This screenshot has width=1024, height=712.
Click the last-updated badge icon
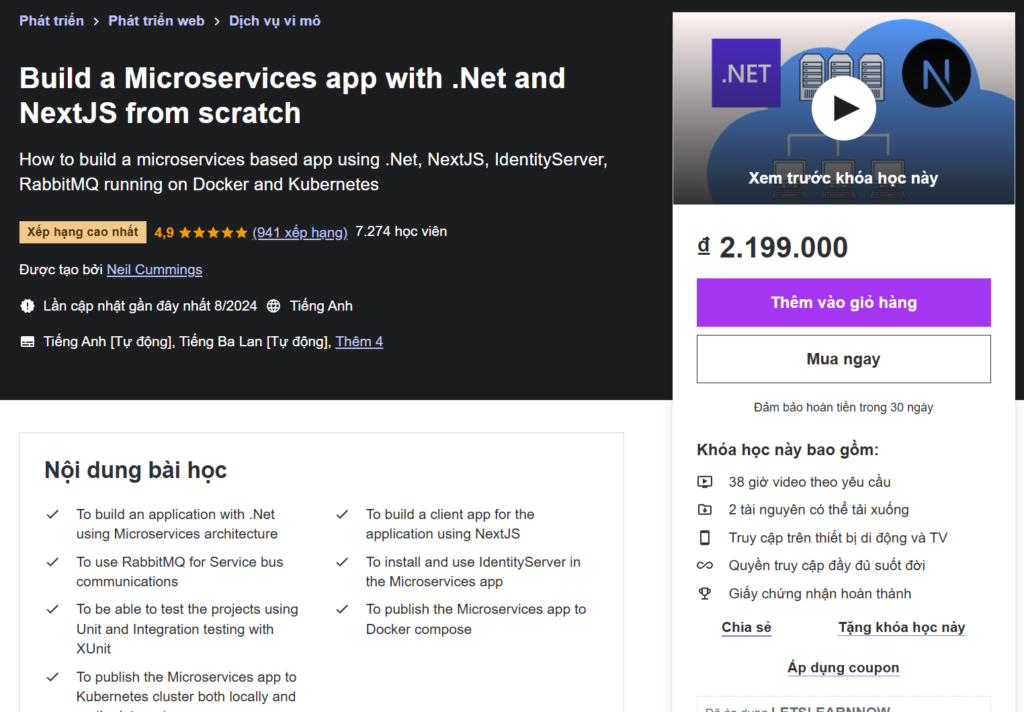pos(27,306)
